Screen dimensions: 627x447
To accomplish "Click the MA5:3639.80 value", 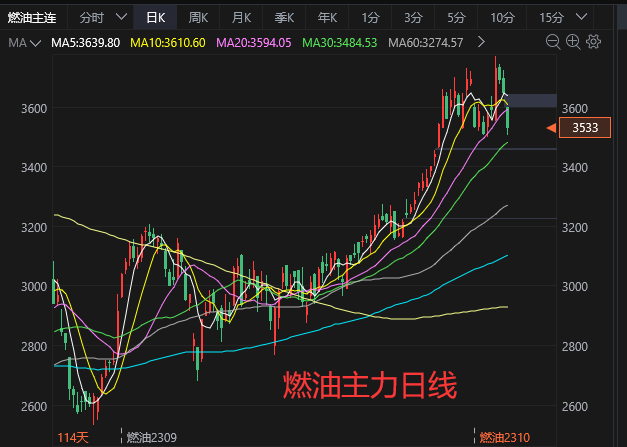I will click(x=86, y=43).
